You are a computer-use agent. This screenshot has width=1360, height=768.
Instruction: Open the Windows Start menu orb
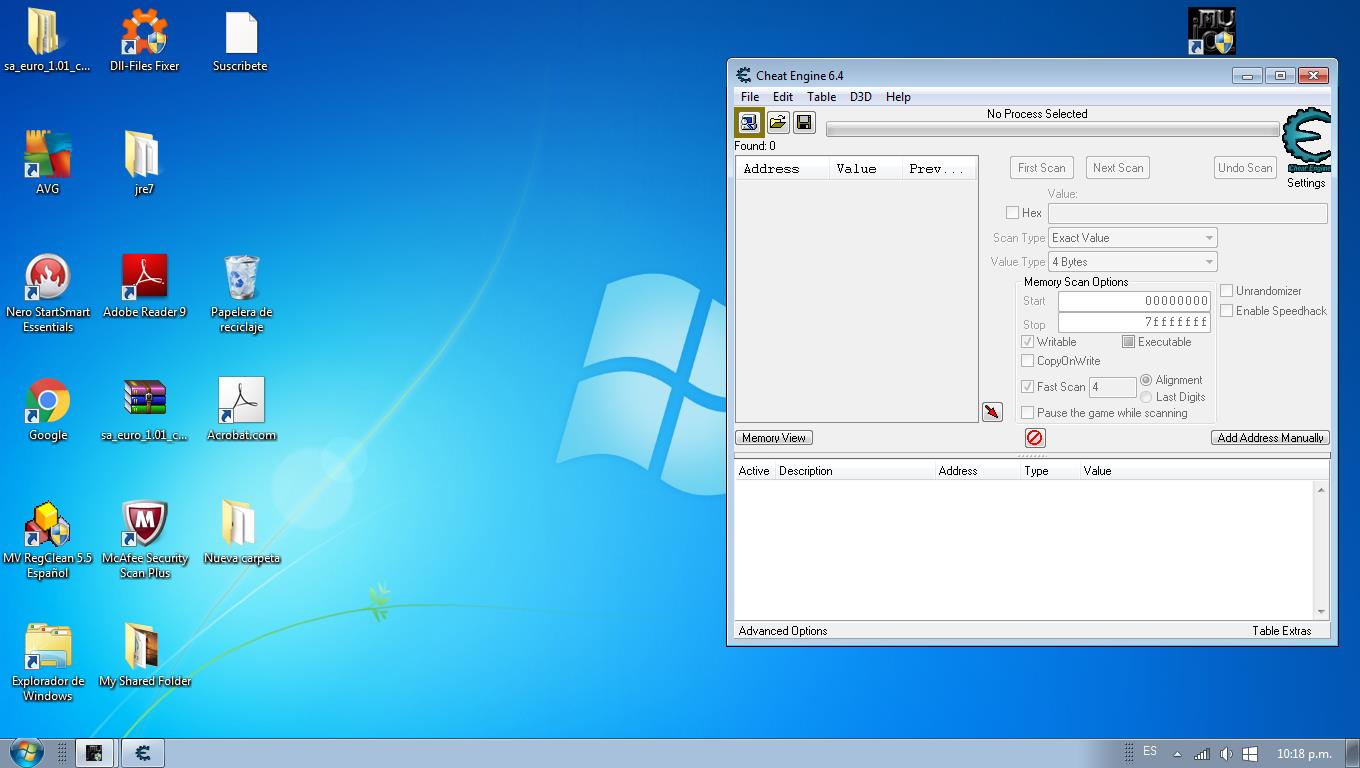[26, 752]
